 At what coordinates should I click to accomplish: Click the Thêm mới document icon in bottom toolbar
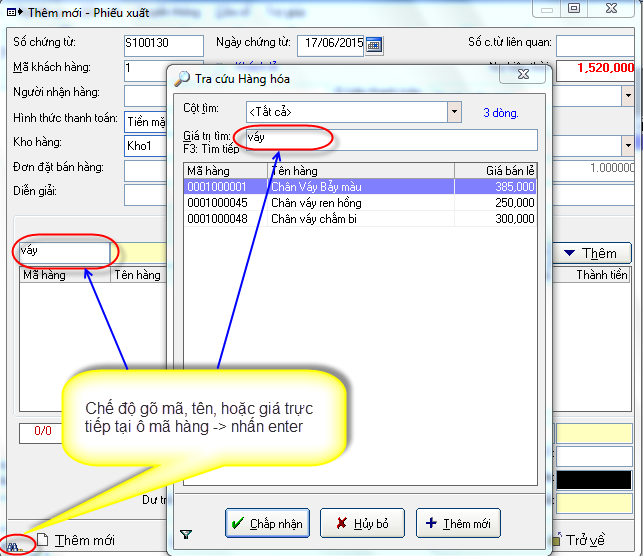point(43,541)
